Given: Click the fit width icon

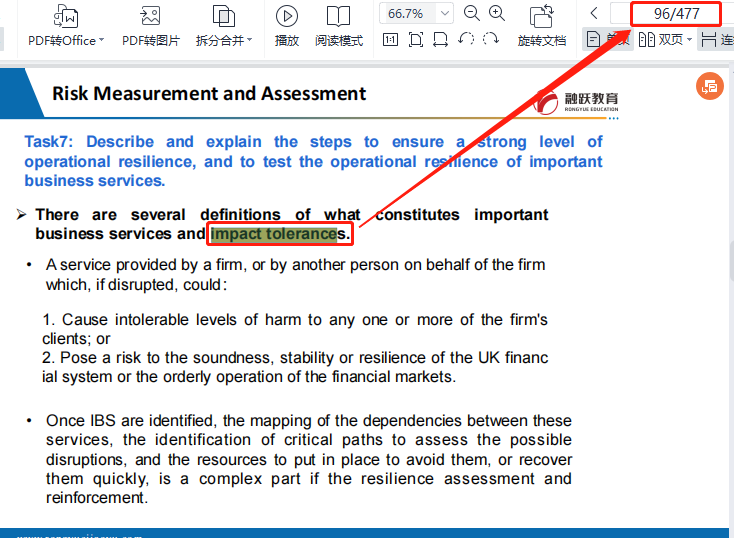Looking at the screenshot, I should pos(441,40).
